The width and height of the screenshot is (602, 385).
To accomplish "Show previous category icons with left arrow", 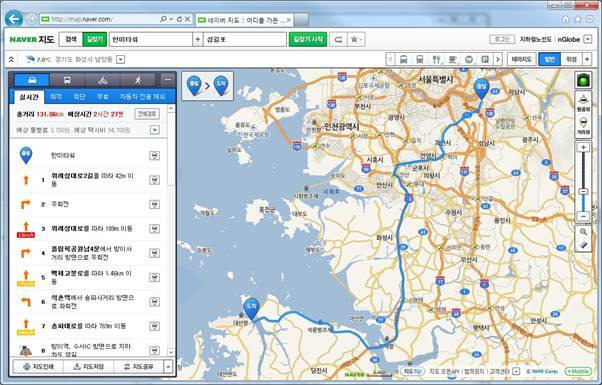I will [x=390, y=59].
